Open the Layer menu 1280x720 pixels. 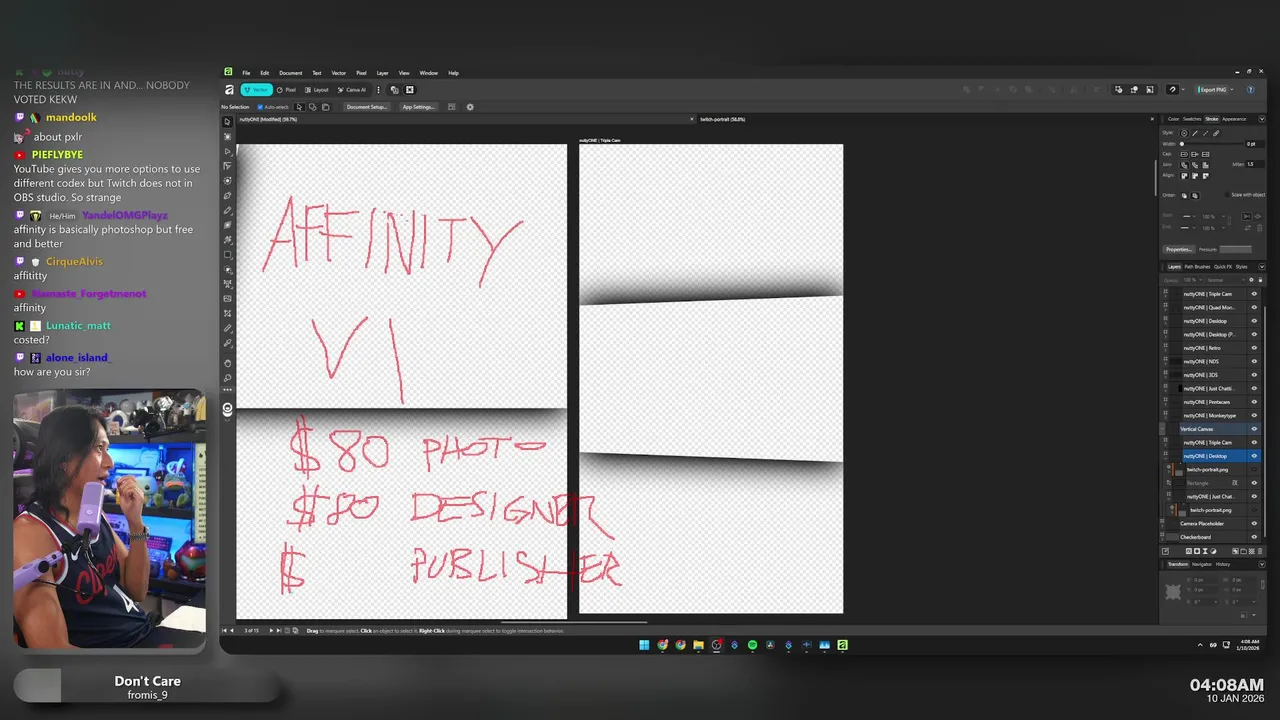point(382,73)
